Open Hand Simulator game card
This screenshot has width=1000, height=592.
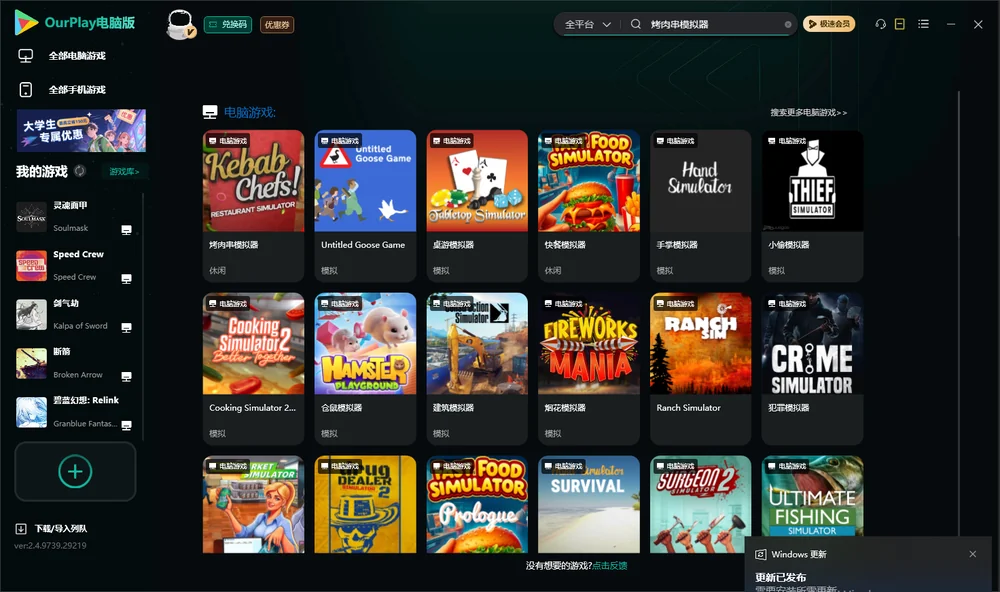(x=700, y=206)
